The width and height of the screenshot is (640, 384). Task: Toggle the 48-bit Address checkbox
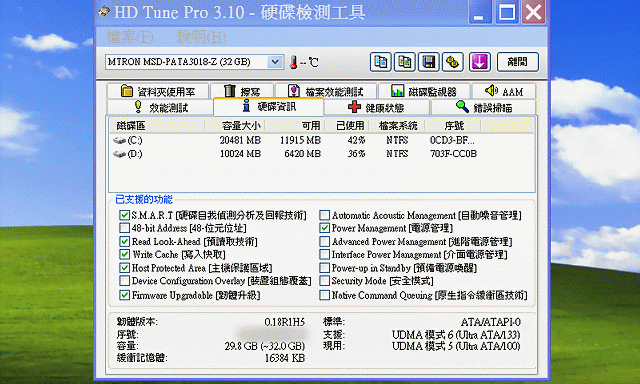(x=124, y=228)
